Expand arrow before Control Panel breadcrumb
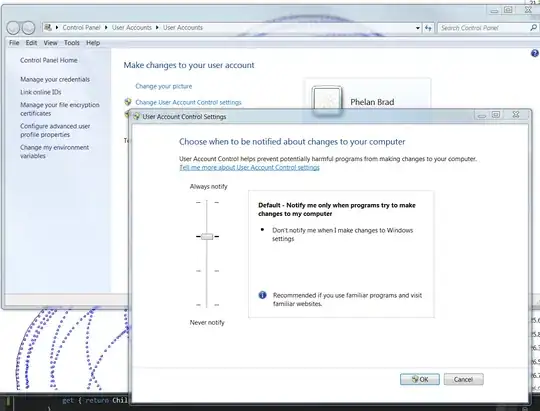The image size is (540, 411). 57,28
